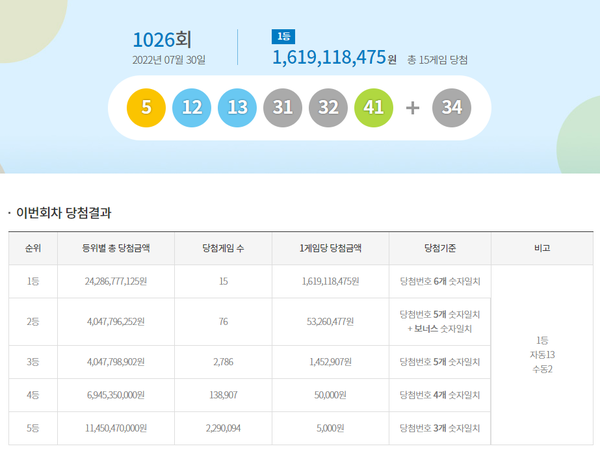
Task: Click the 자동13 note in 비고
Action: 542,355
